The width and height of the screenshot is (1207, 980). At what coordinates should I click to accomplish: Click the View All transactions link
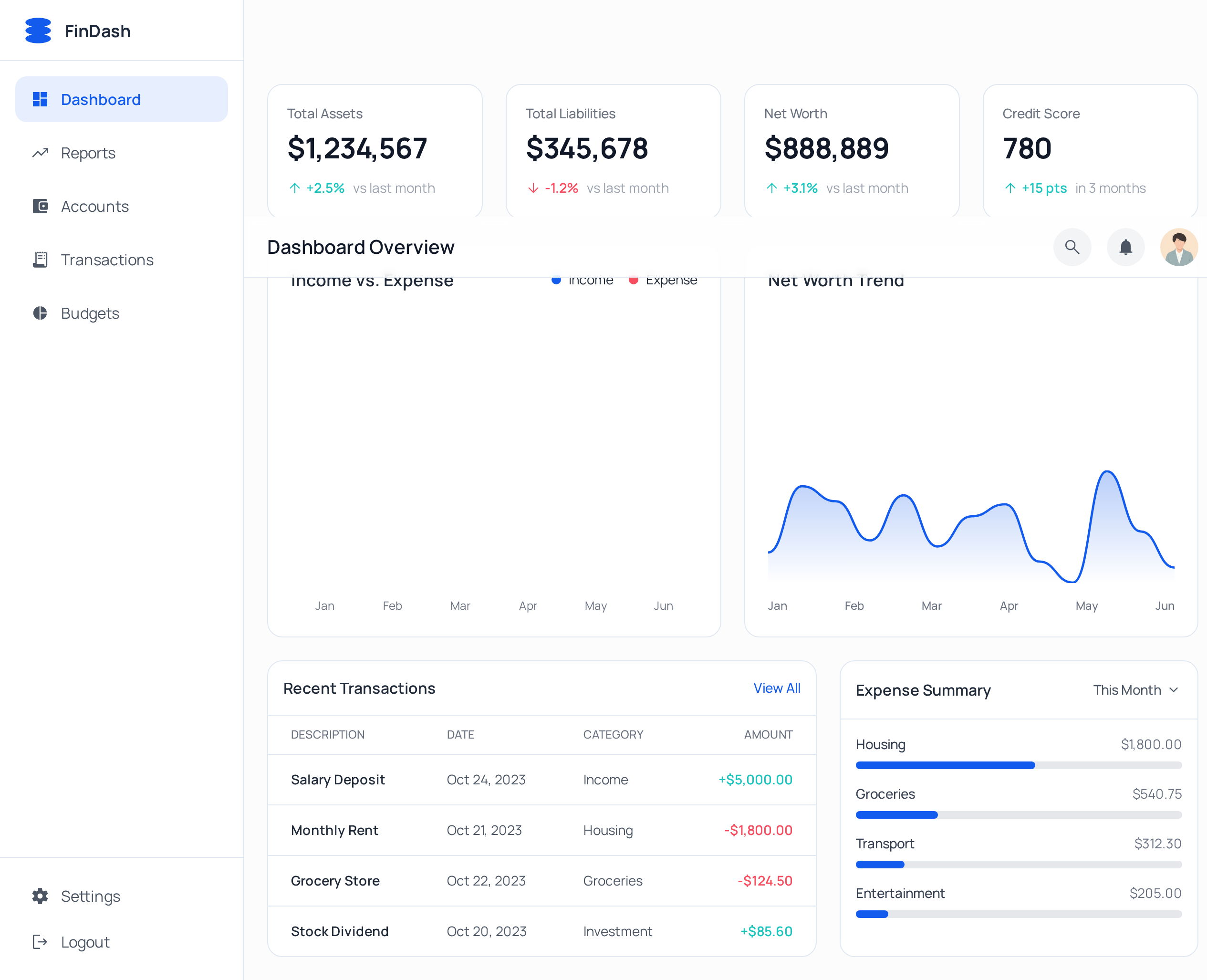777,688
